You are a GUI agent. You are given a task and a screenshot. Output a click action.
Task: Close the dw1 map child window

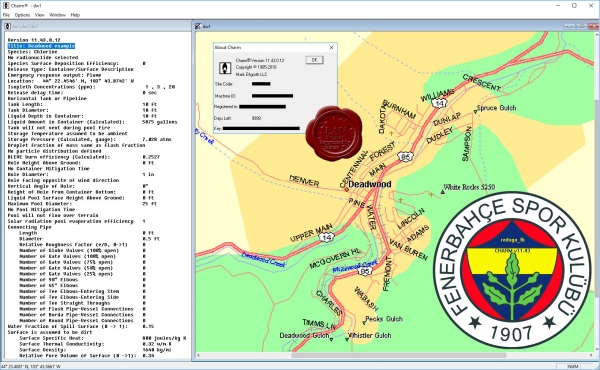[594, 26]
